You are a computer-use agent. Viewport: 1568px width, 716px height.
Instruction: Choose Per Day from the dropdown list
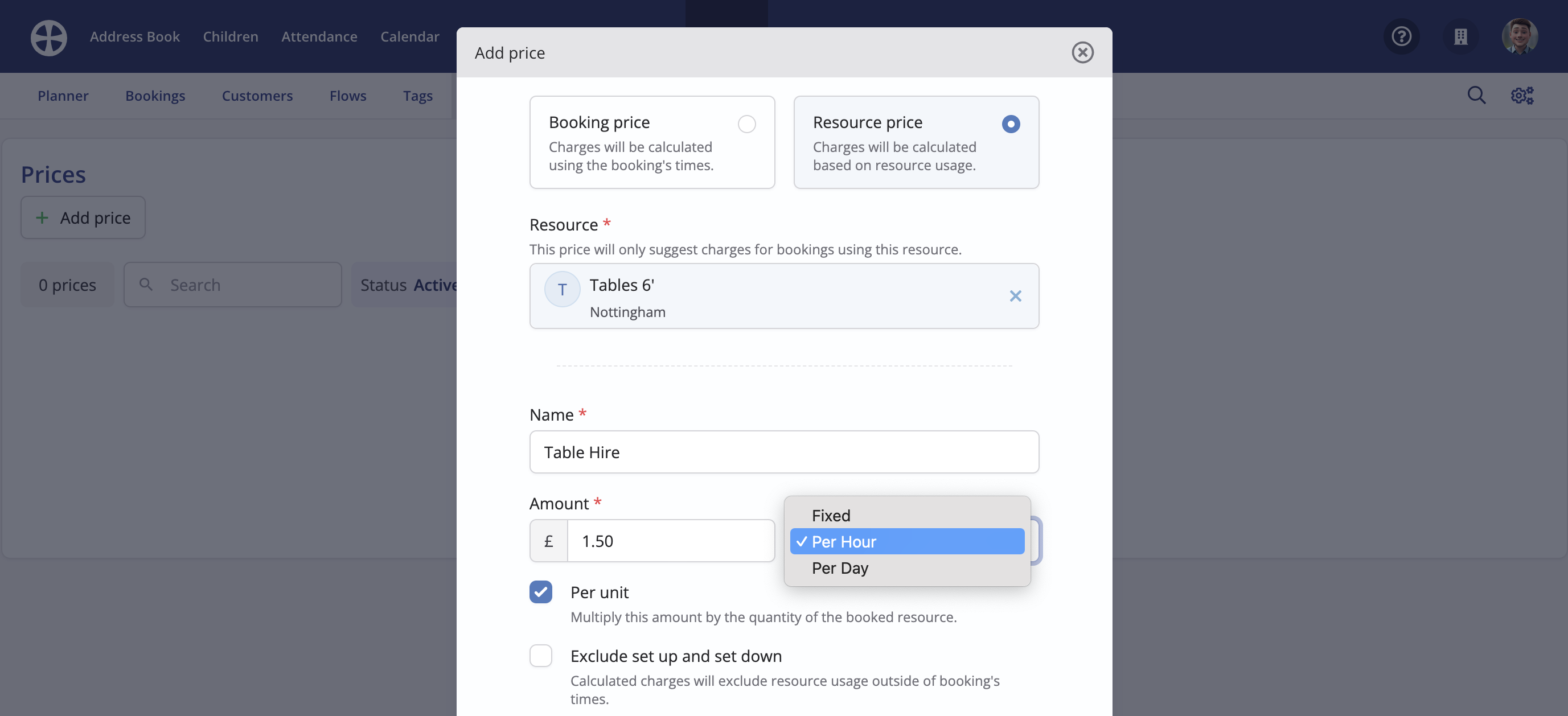coord(907,567)
